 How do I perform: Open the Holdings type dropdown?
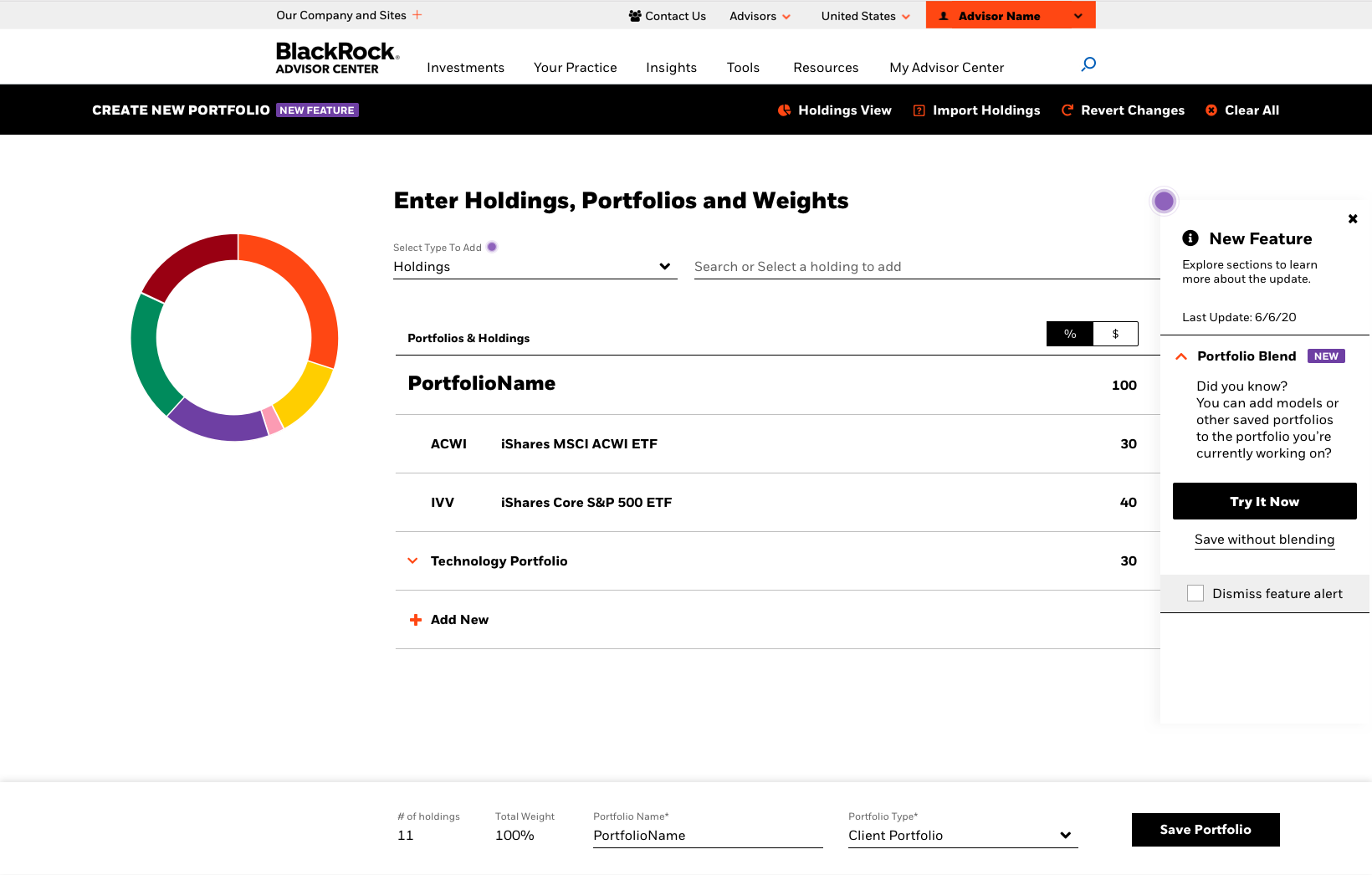pos(535,267)
